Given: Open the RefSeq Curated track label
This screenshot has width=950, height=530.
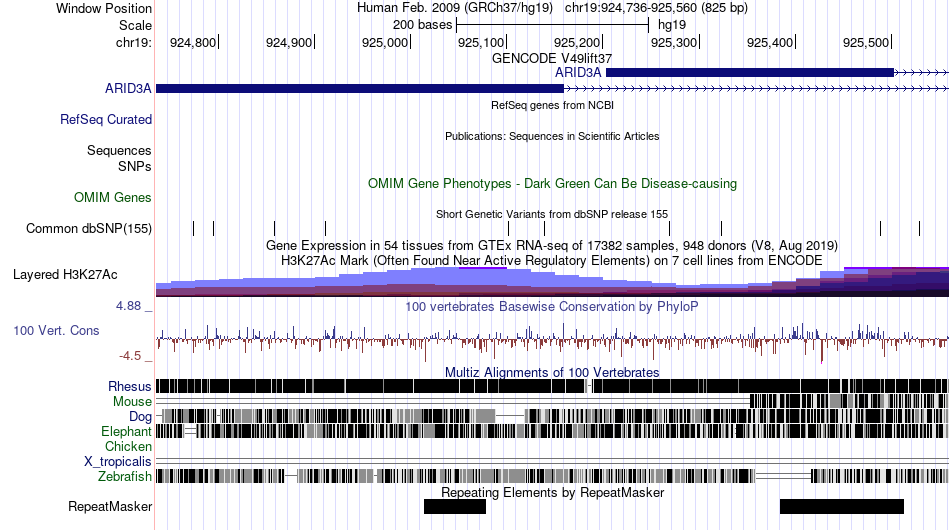Looking at the screenshot, I should [106, 119].
